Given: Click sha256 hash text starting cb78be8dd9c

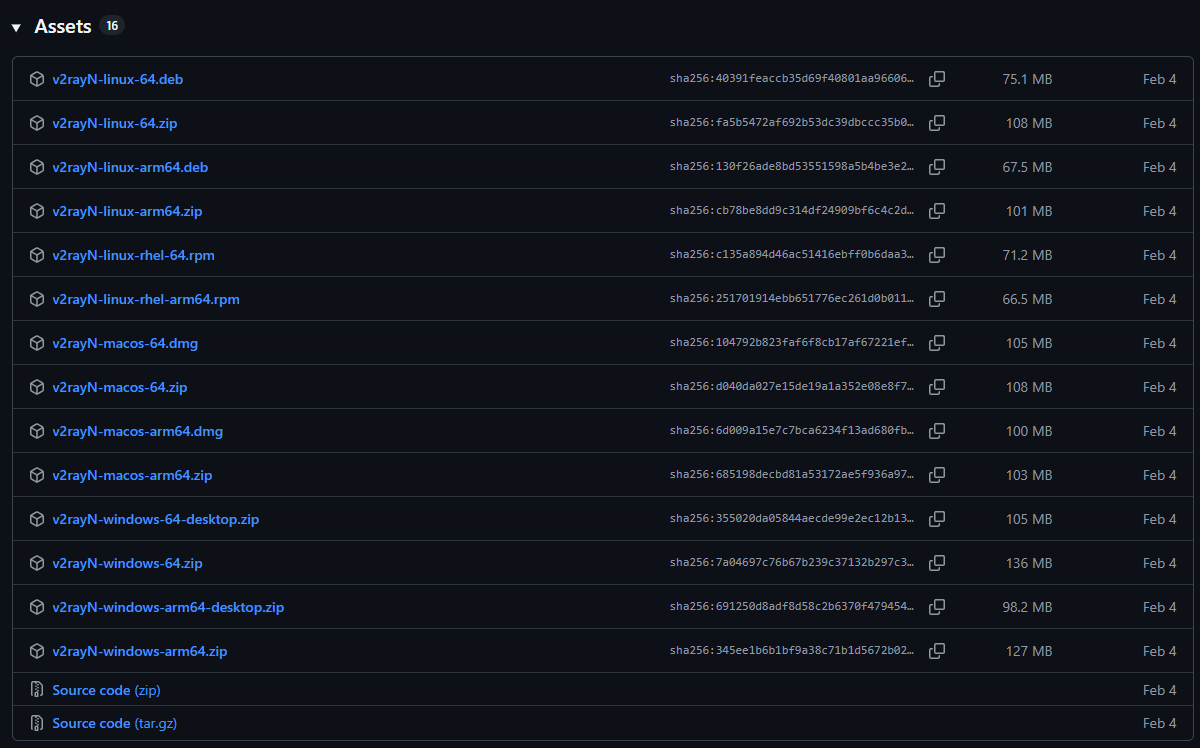Looking at the screenshot, I should pyautogui.click(x=792, y=211).
